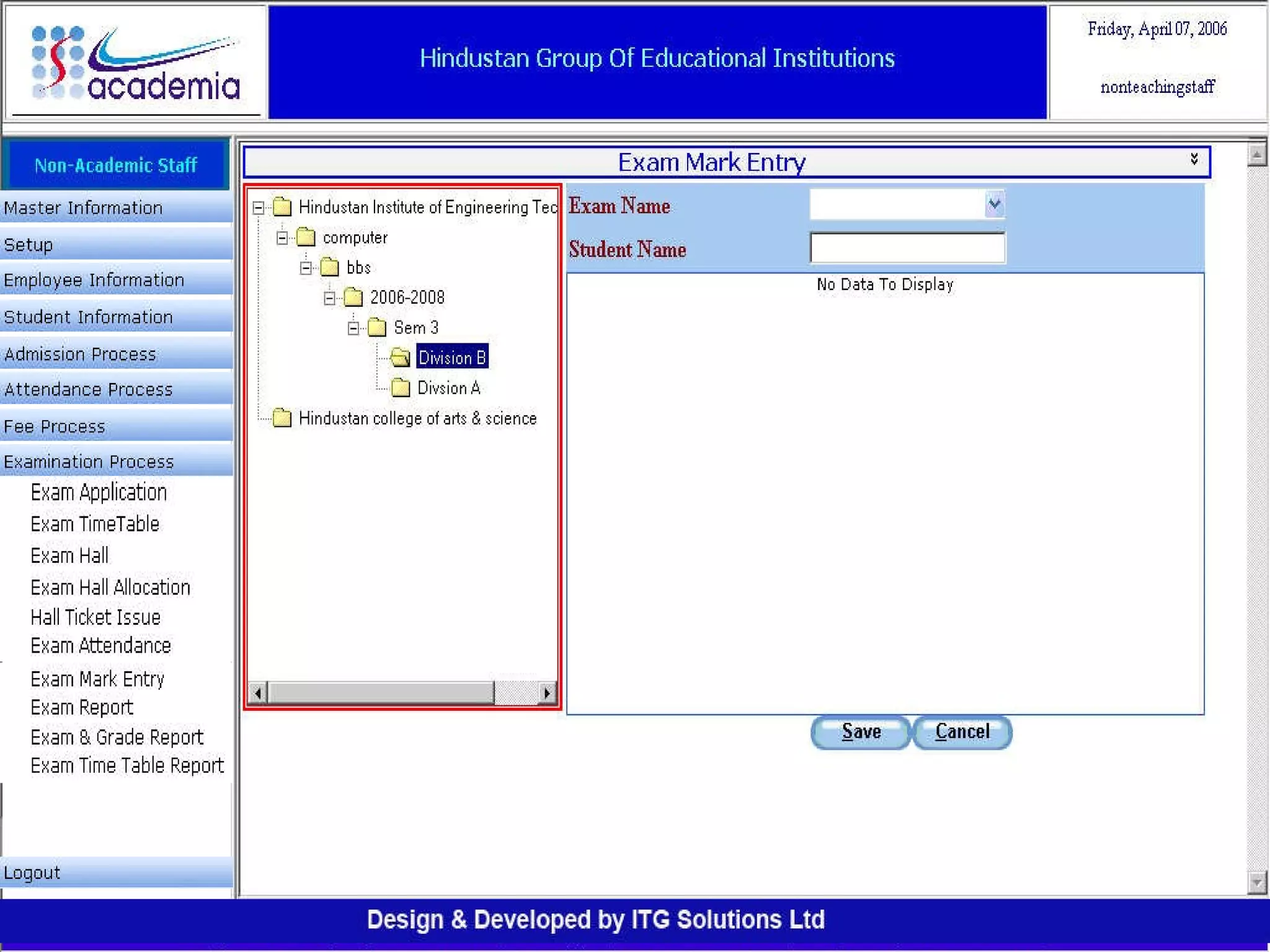Viewport: 1270px width, 952px height.
Task: Open Exam Hall Allocation menu item
Action: 110,587
